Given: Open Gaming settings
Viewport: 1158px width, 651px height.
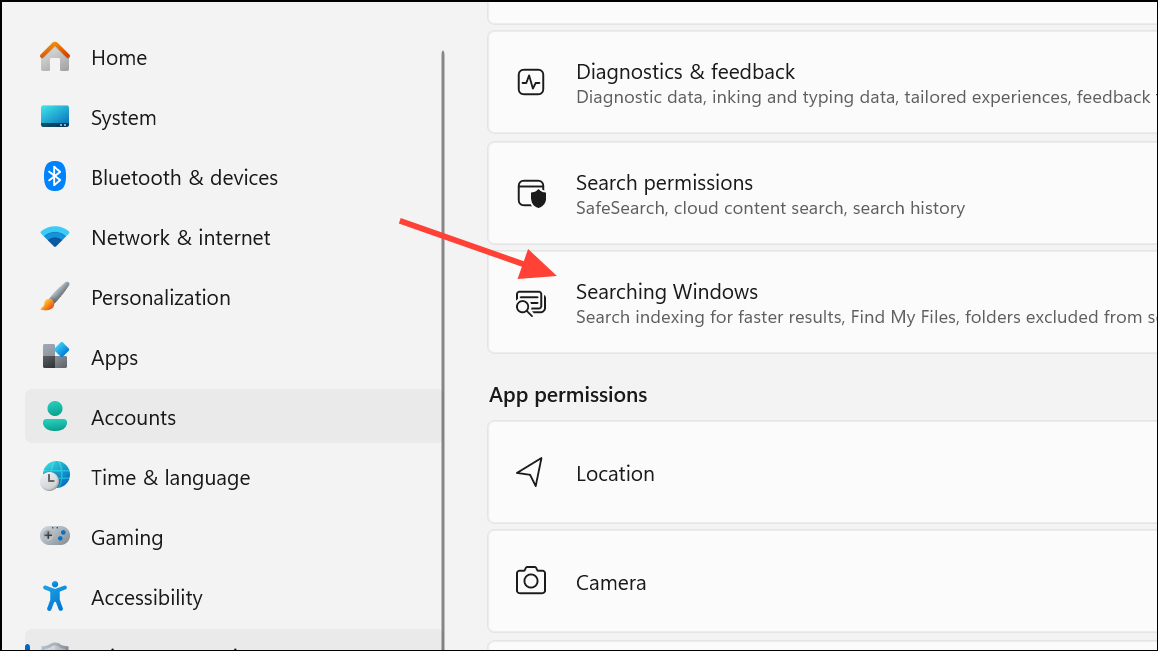Looking at the screenshot, I should click(233, 537).
